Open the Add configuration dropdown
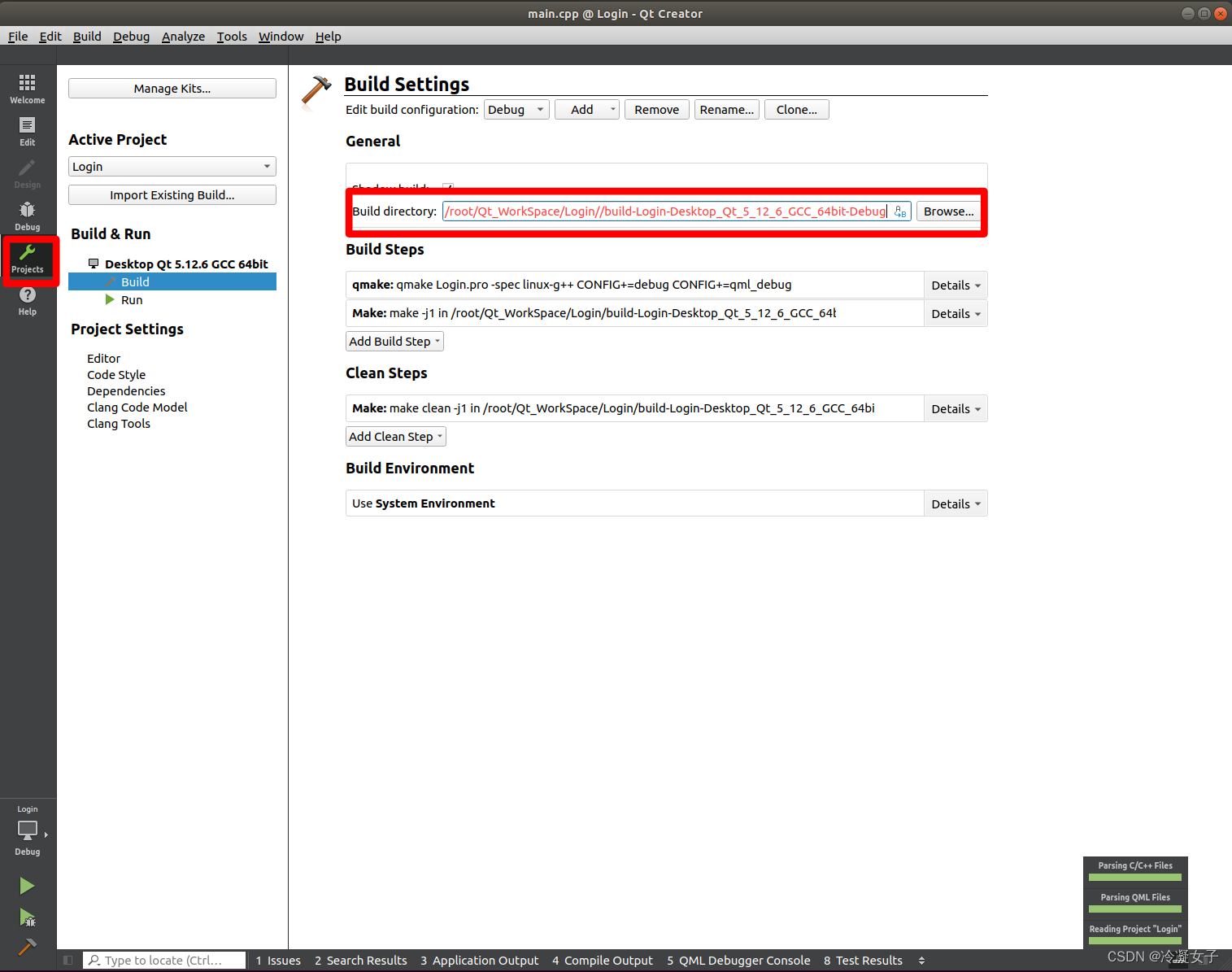Screen dimensions: 1232x972 587,110
